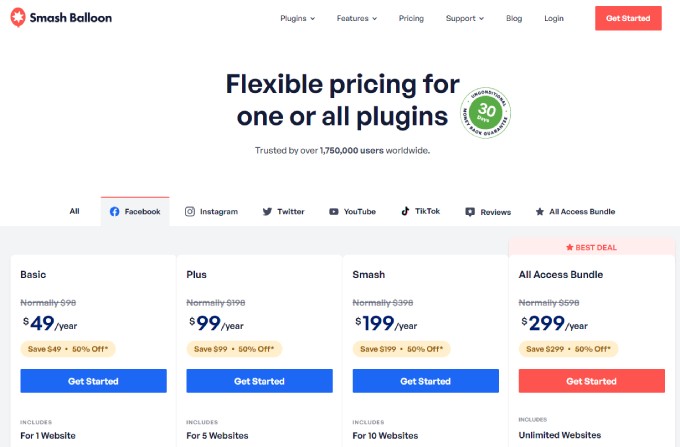
Task: Click Get Started under All Access Bundle
Action: click(x=592, y=381)
